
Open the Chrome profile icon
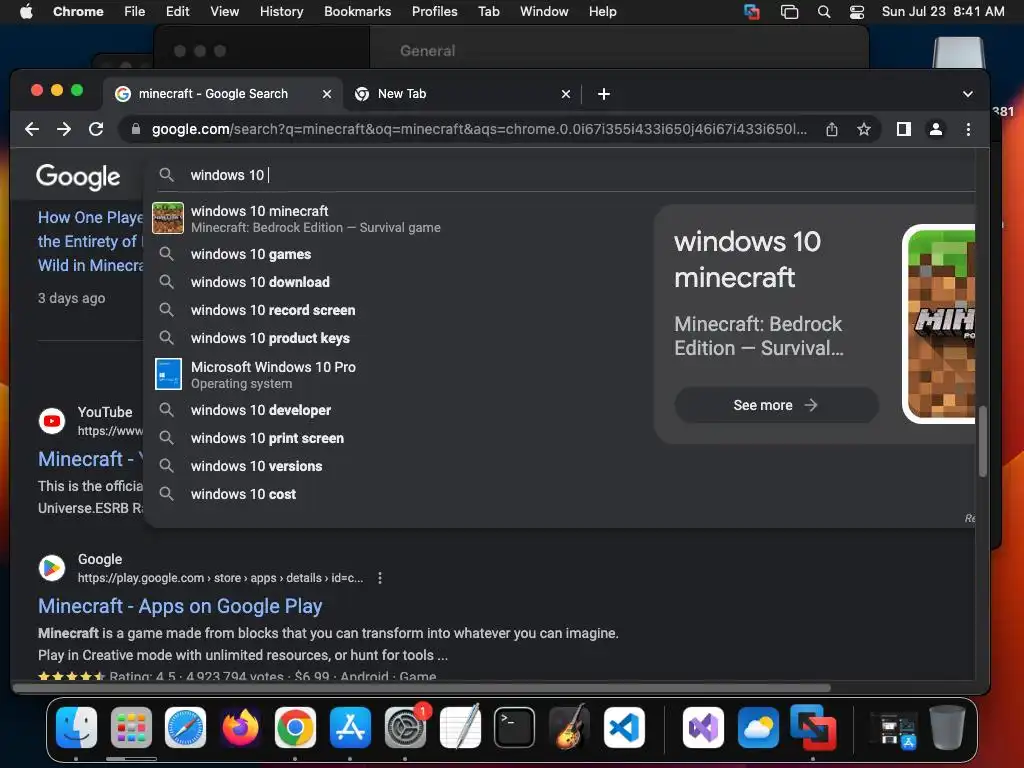pos(936,129)
